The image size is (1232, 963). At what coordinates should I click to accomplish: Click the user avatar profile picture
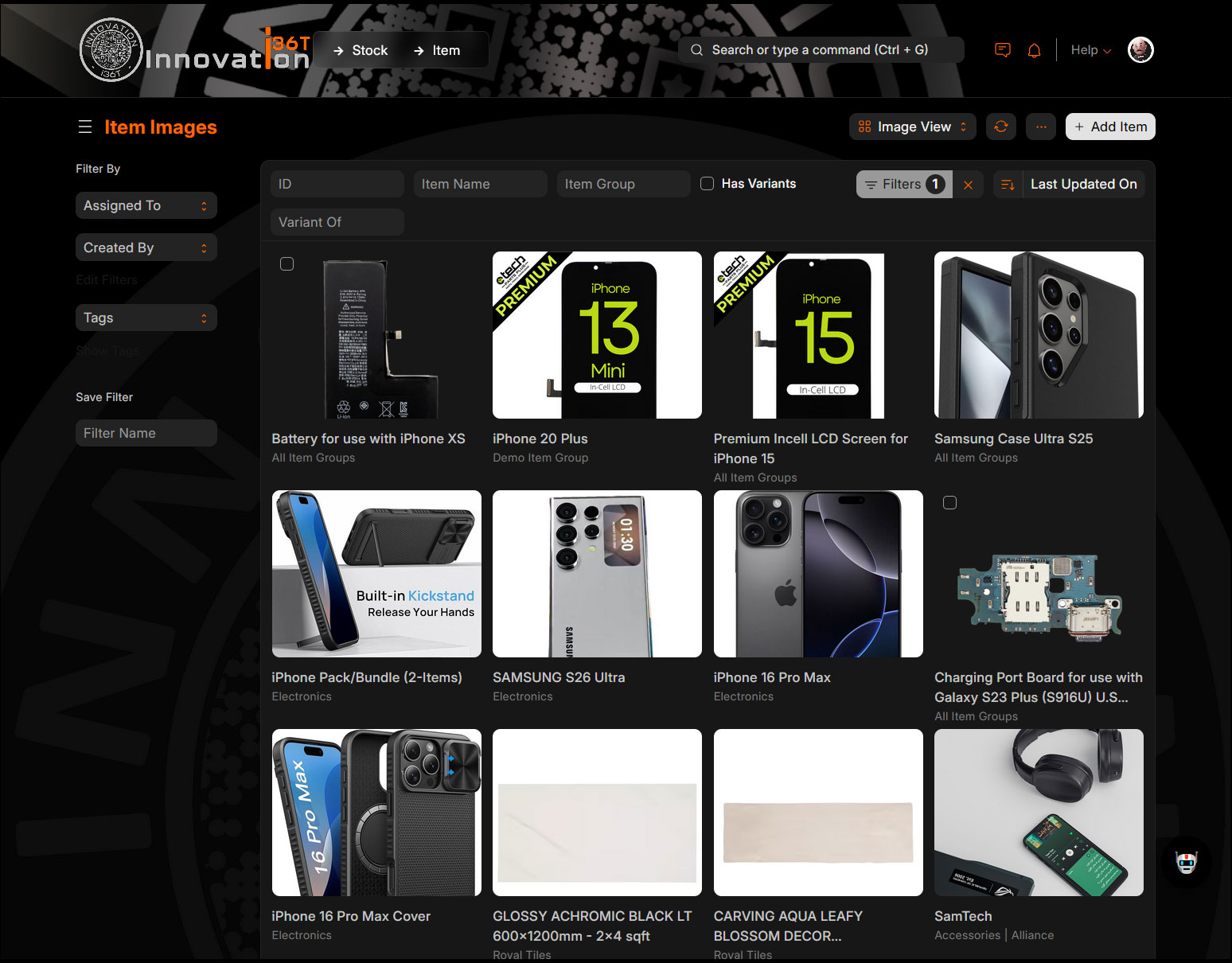(1140, 50)
